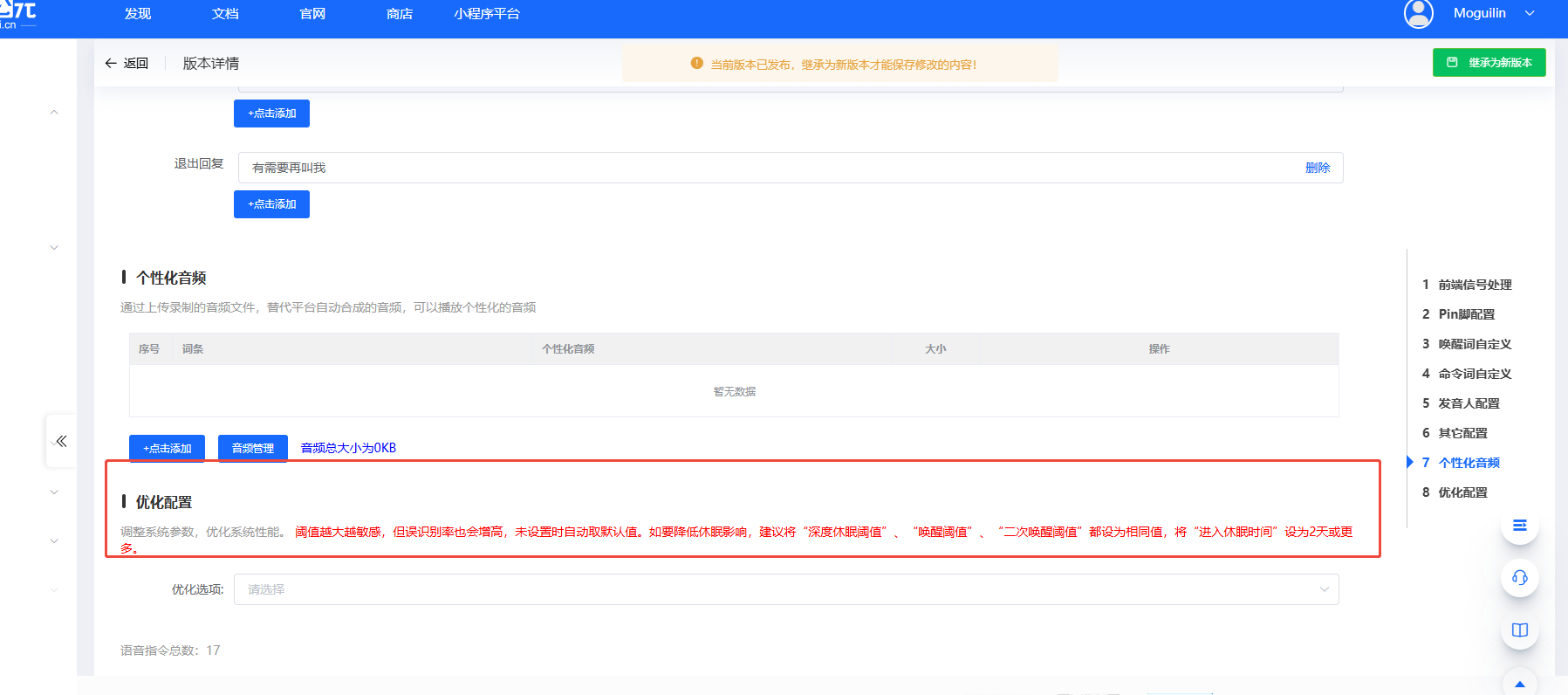Delete the 有需要再叫我 exit reply
This screenshot has width=1568, height=695.
(x=1317, y=168)
